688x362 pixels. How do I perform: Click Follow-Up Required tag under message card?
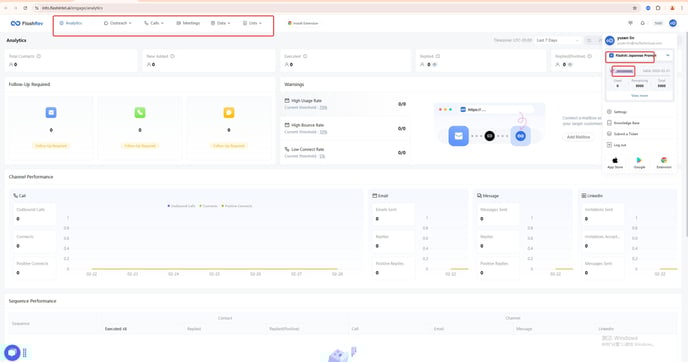(229, 146)
